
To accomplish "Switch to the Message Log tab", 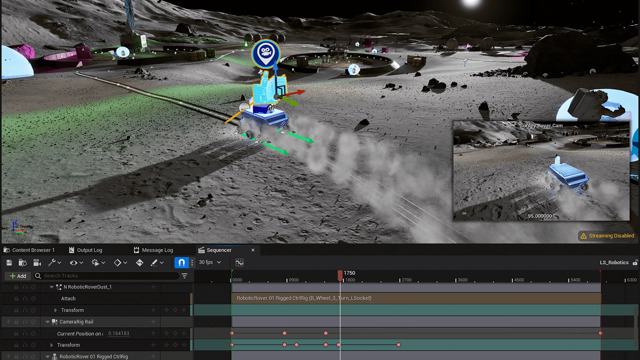I will point(153,250).
